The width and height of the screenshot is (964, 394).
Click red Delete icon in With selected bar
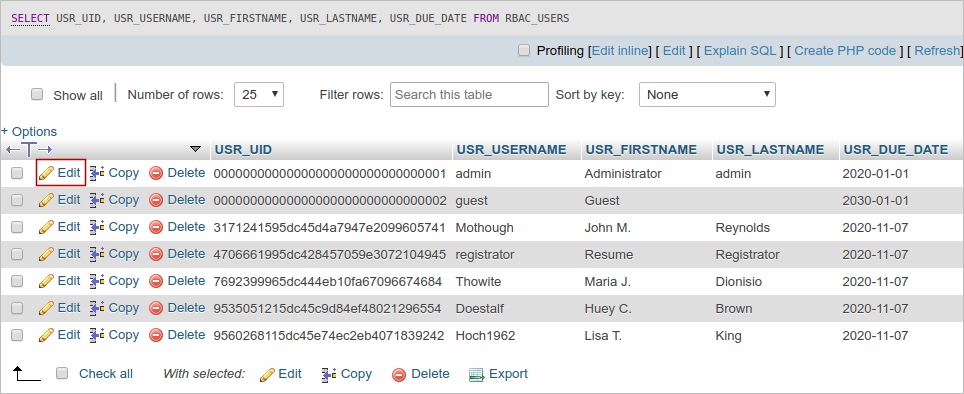tap(399, 374)
